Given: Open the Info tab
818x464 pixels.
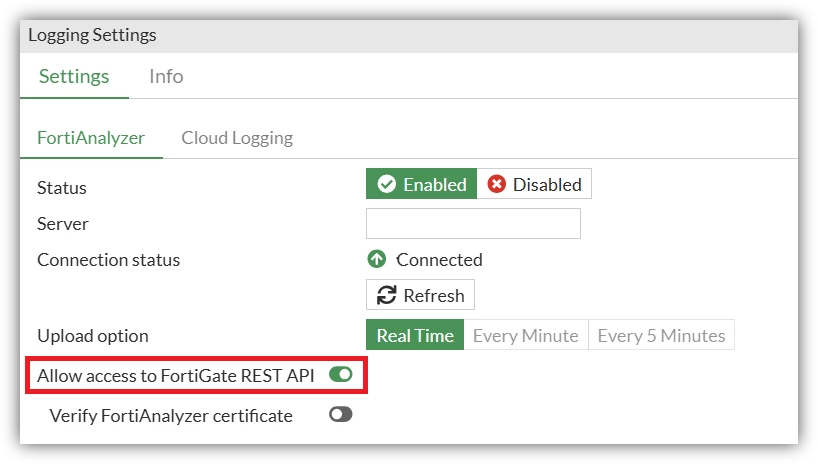Looking at the screenshot, I should point(166,77).
